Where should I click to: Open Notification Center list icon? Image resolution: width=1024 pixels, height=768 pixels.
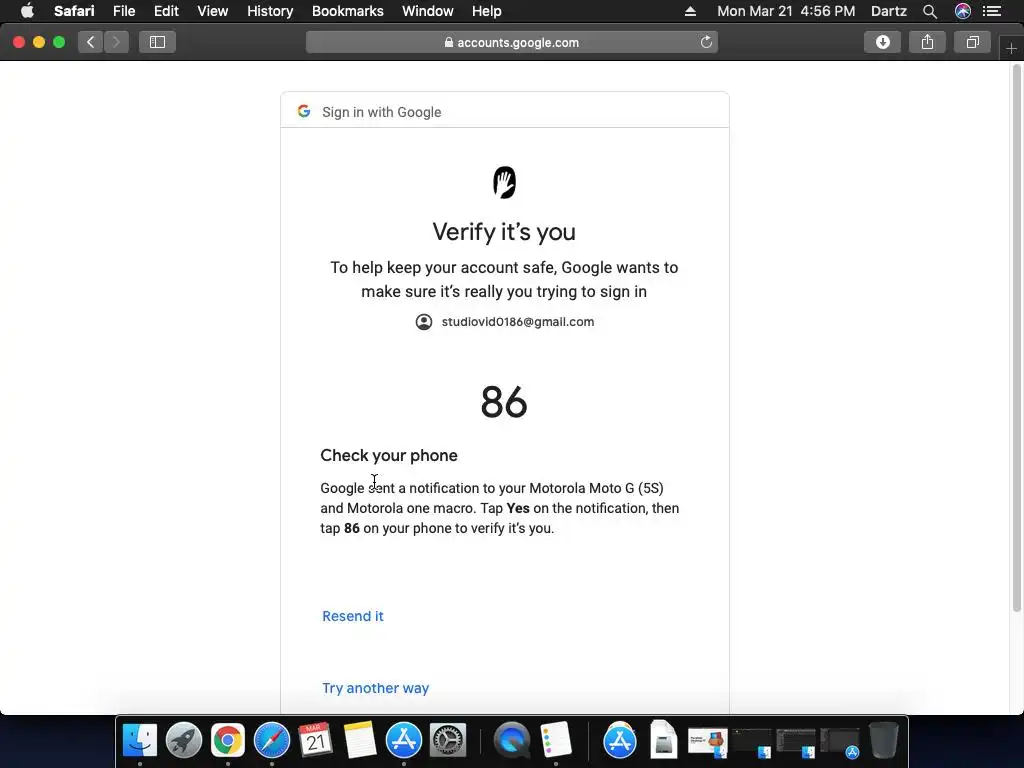(x=992, y=11)
